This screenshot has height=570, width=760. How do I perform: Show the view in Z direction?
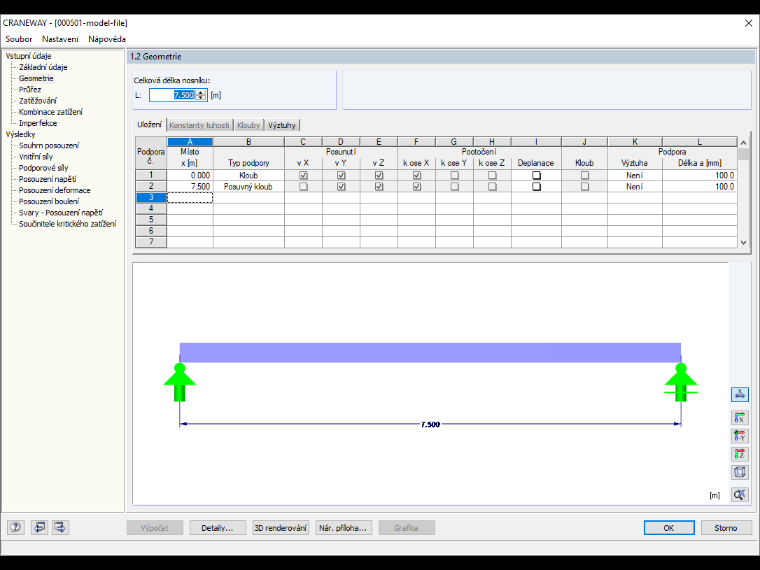[740, 454]
